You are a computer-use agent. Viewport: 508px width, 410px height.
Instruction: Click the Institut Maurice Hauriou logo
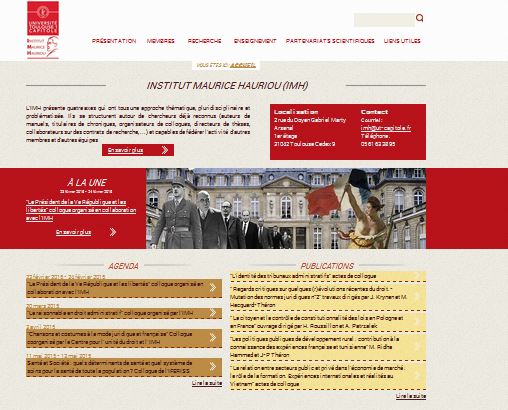pyautogui.click(x=43, y=47)
